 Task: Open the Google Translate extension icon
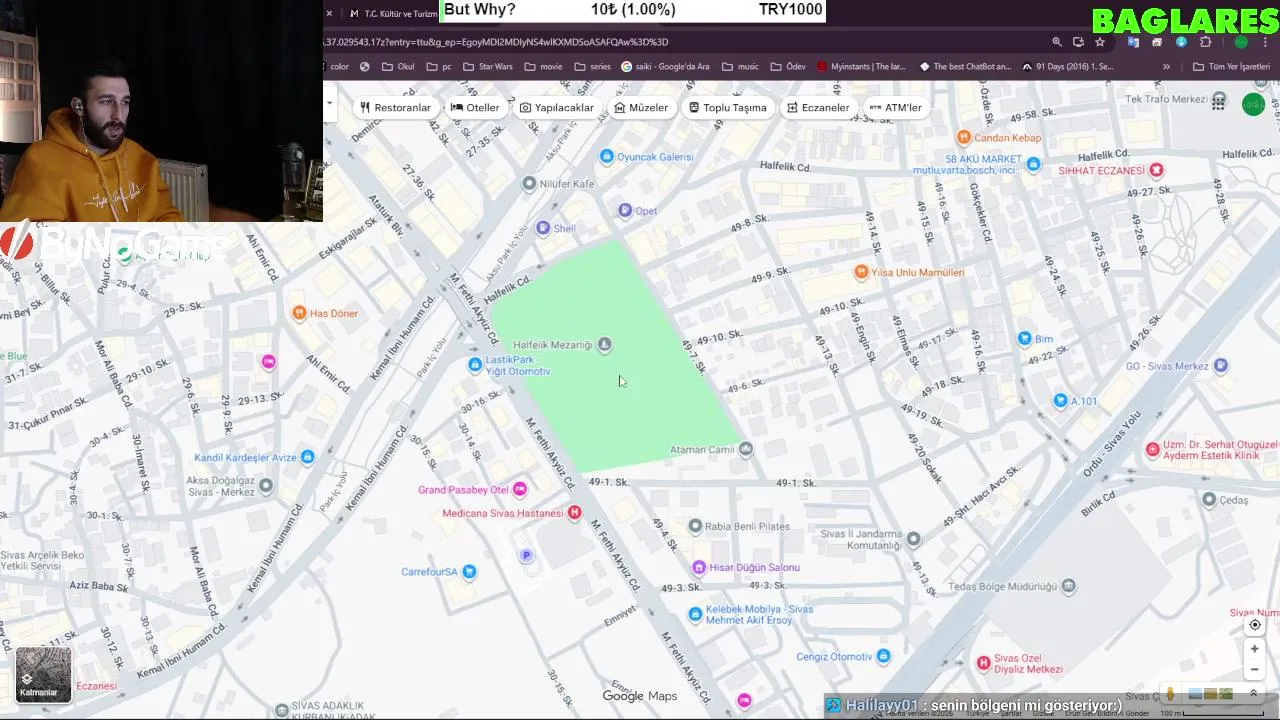(1133, 42)
